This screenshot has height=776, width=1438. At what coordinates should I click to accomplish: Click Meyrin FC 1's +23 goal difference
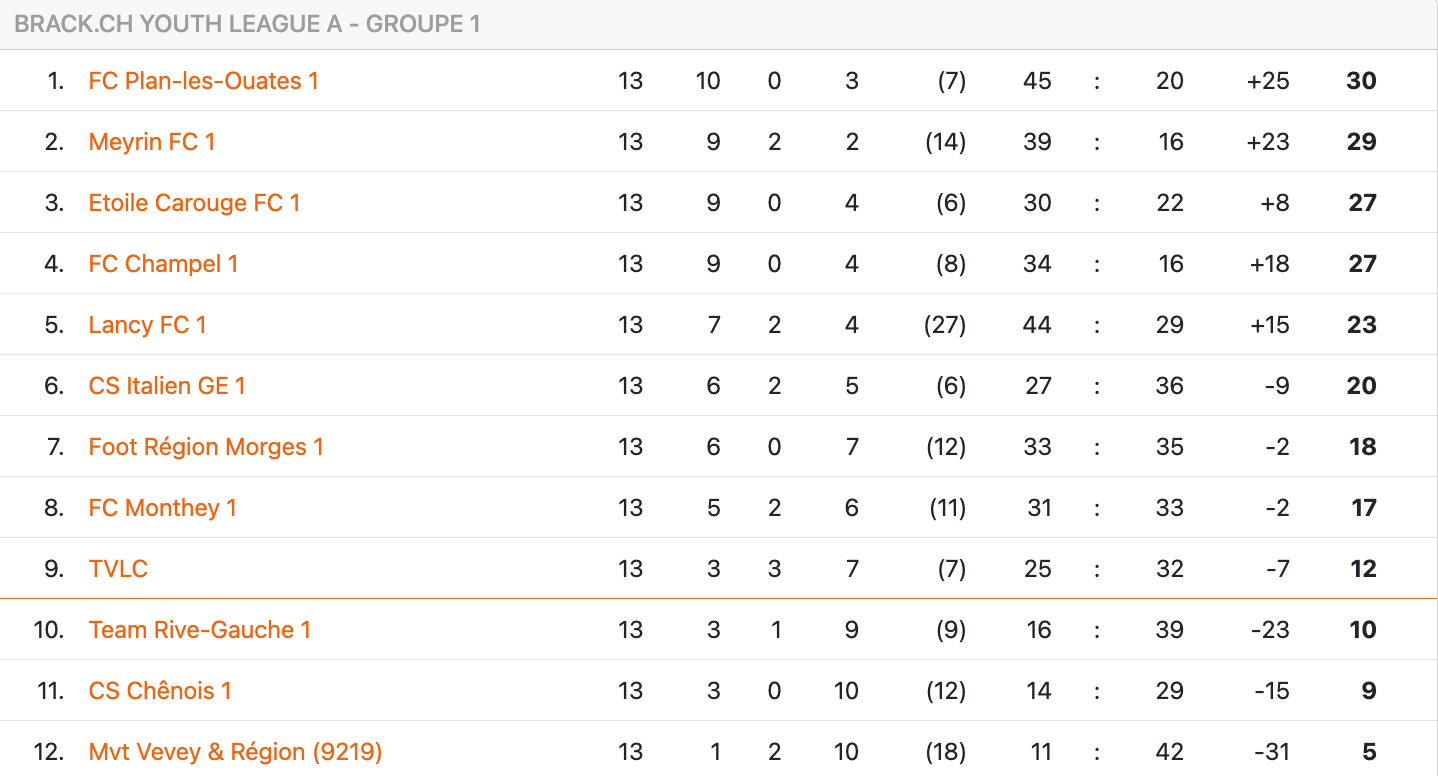(1268, 142)
